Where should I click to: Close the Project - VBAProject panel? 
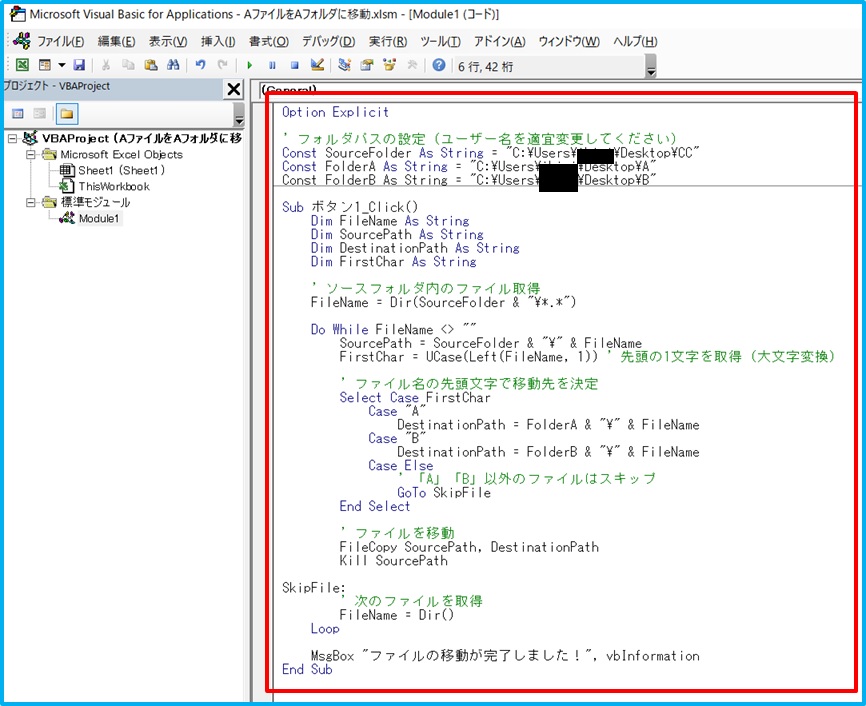pos(234,89)
